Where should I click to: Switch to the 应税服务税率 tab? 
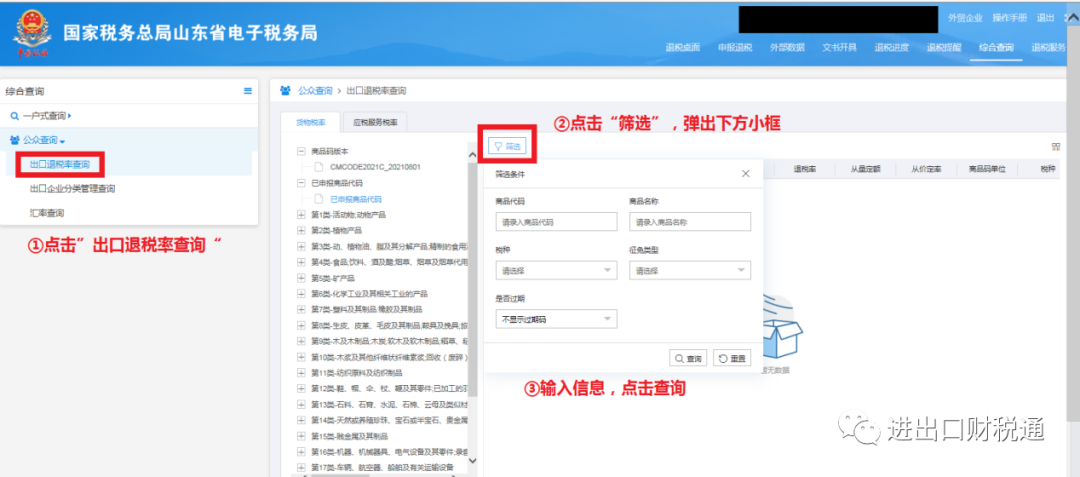[375, 123]
